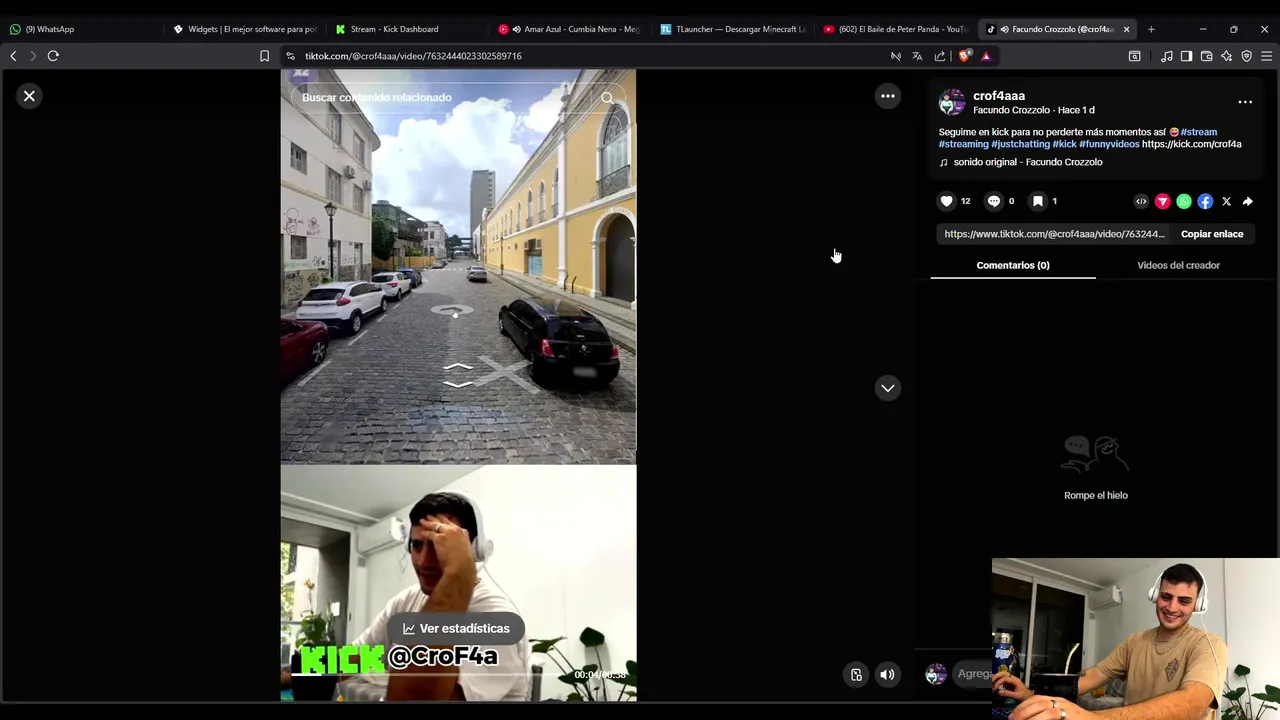Open the video options three-dot menu
The image size is (1280, 720).
click(x=887, y=96)
